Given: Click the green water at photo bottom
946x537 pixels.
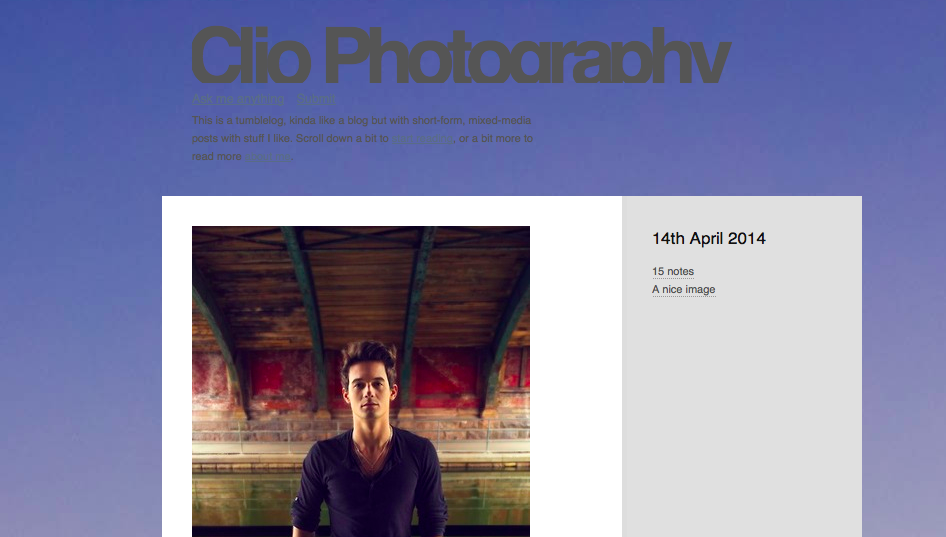Looking at the screenshot, I should (x=241, y=507).
